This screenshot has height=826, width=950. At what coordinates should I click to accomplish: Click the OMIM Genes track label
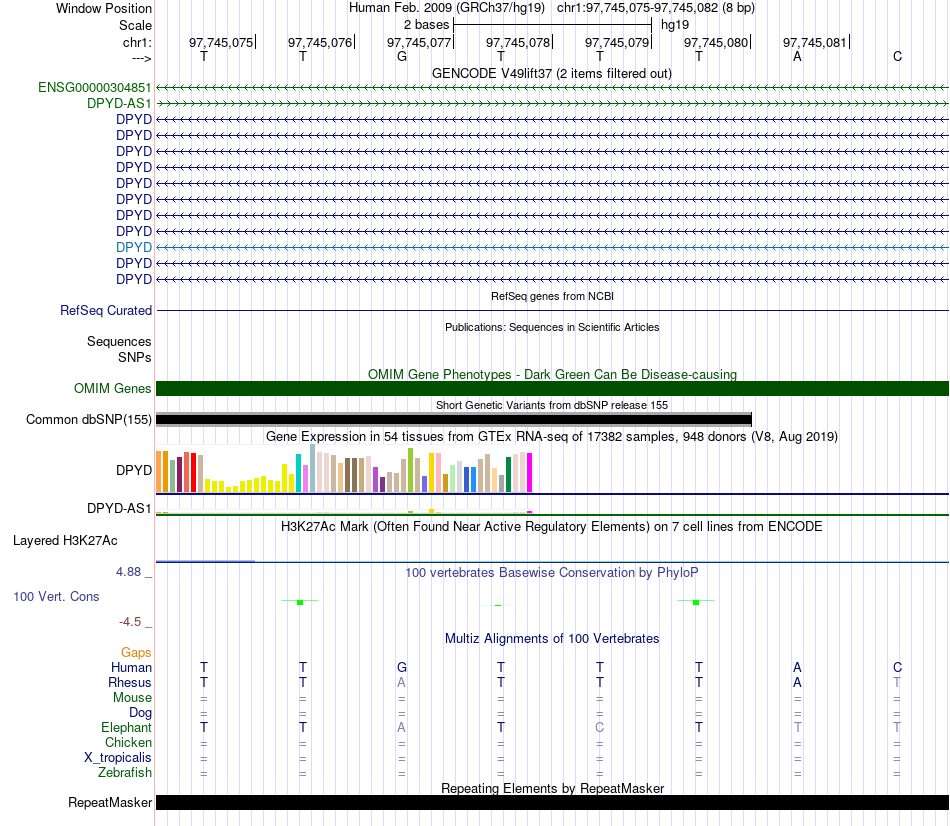click(x=112, y=388)
